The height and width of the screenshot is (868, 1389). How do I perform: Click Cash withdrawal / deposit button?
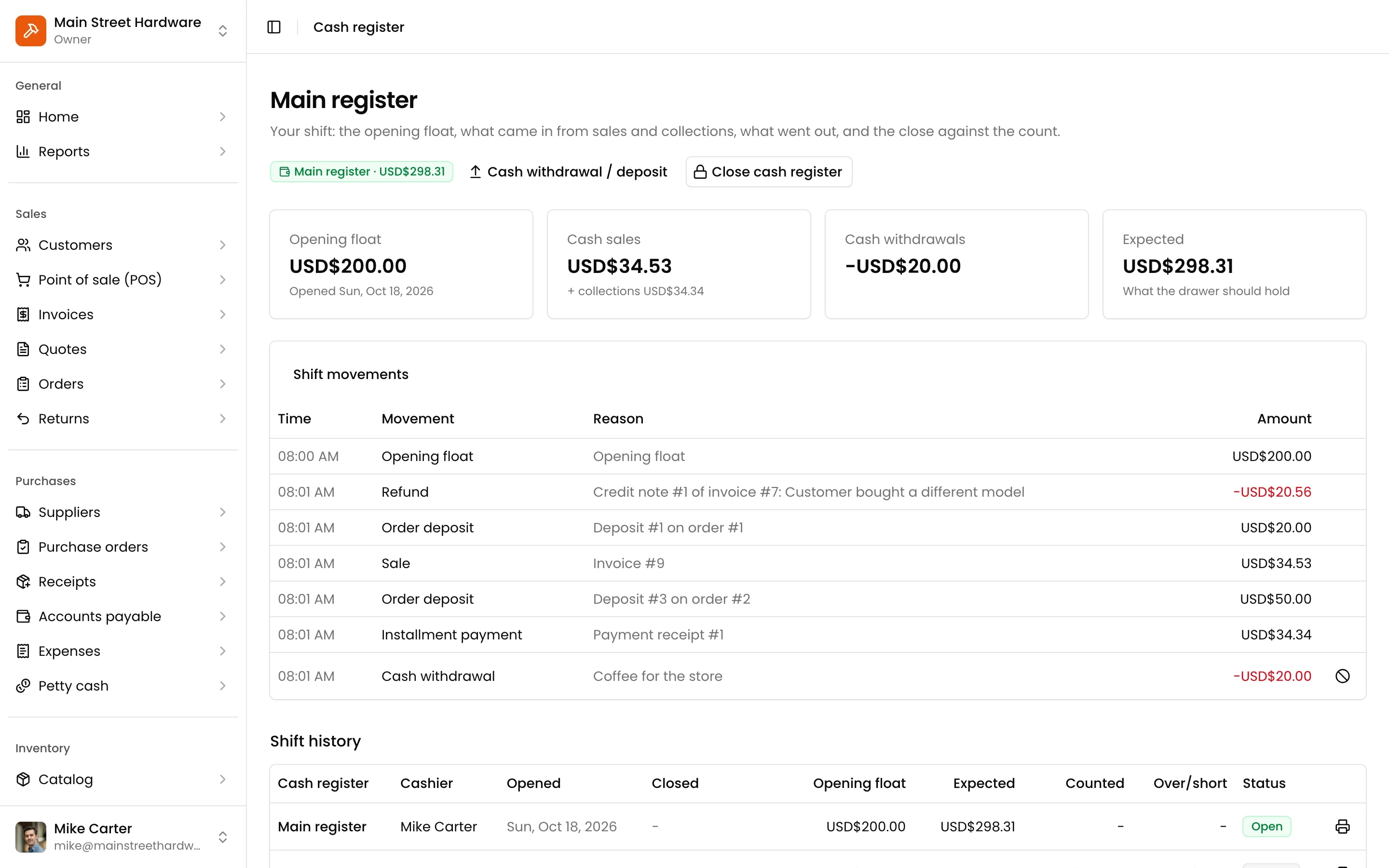coord(568,172)
